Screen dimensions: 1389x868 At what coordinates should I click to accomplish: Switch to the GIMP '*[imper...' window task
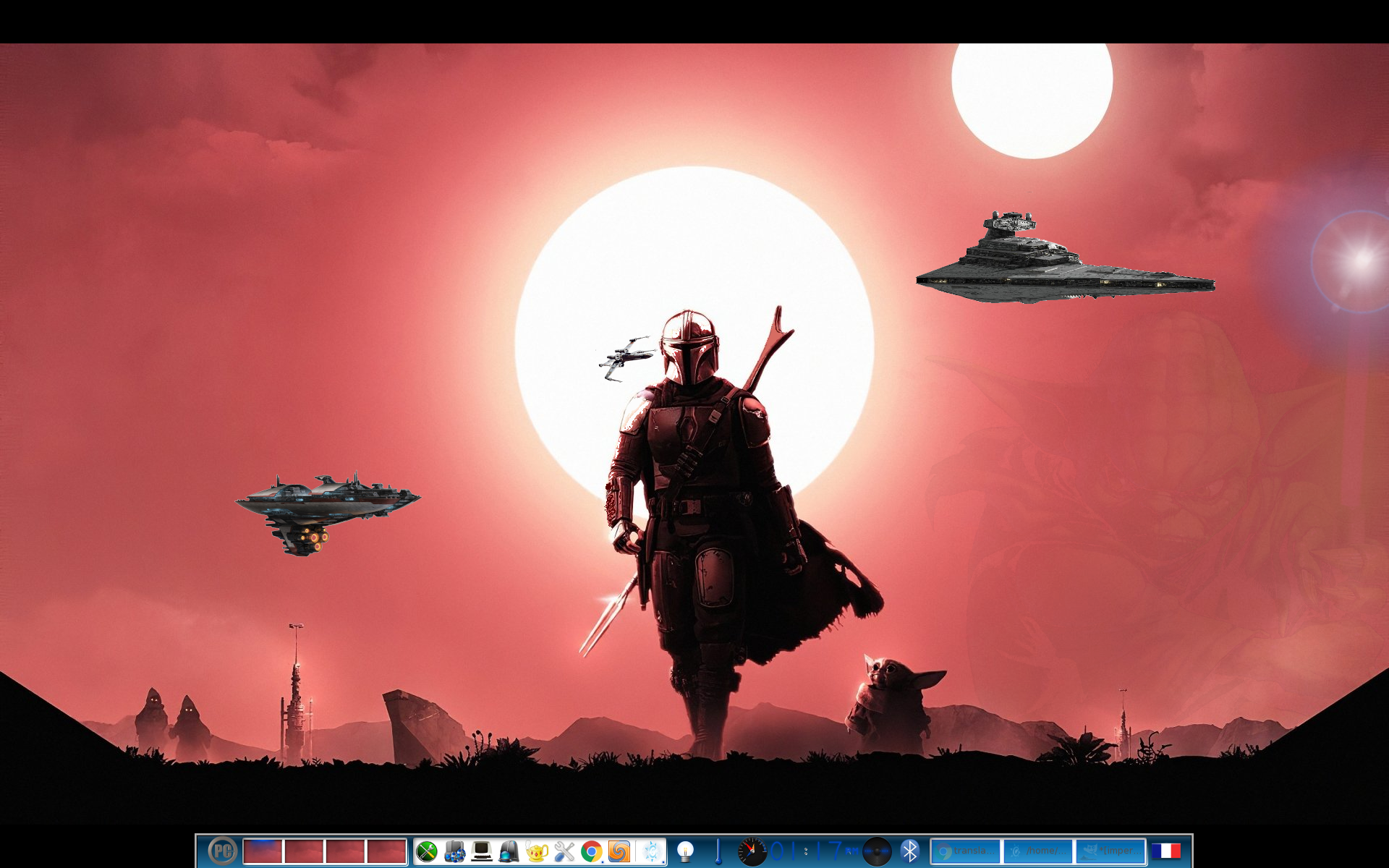[1110, 851]
